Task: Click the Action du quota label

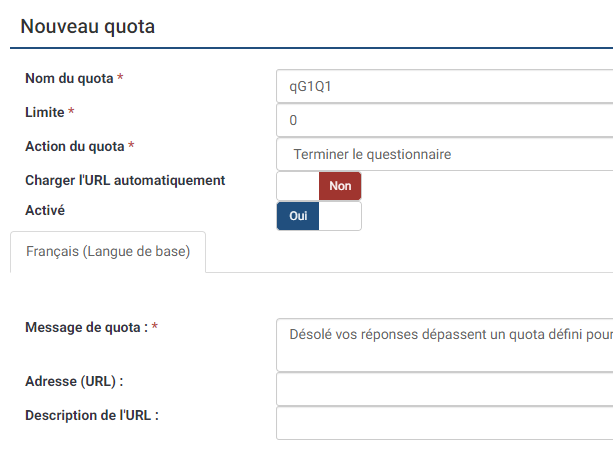Action: (75, 146)
